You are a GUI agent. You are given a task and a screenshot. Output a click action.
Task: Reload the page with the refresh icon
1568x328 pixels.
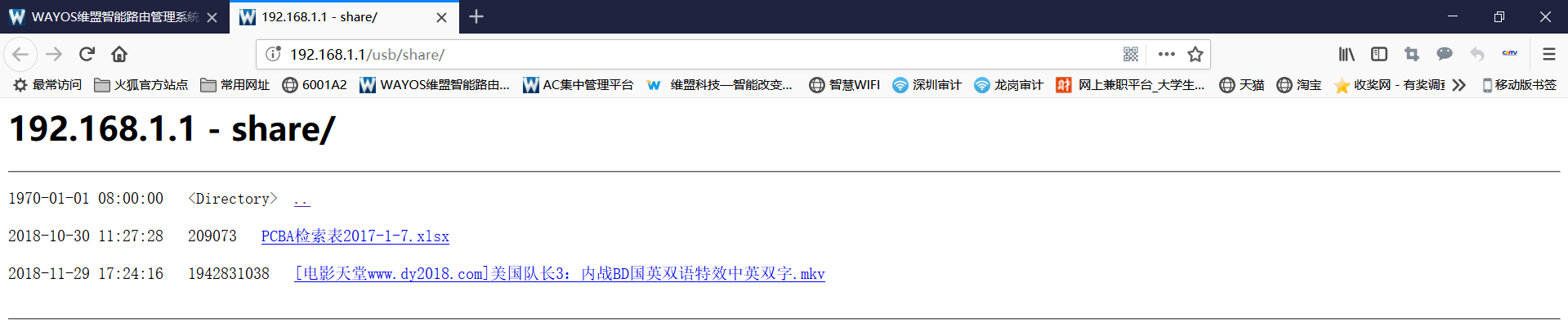(x=87, y=54)
